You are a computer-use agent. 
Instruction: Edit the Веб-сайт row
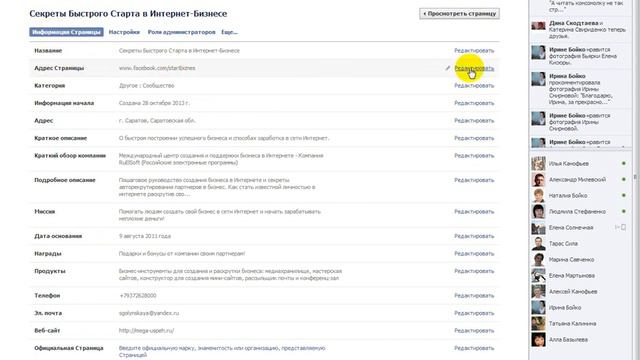pyautogui.click(x=474, y=331)
